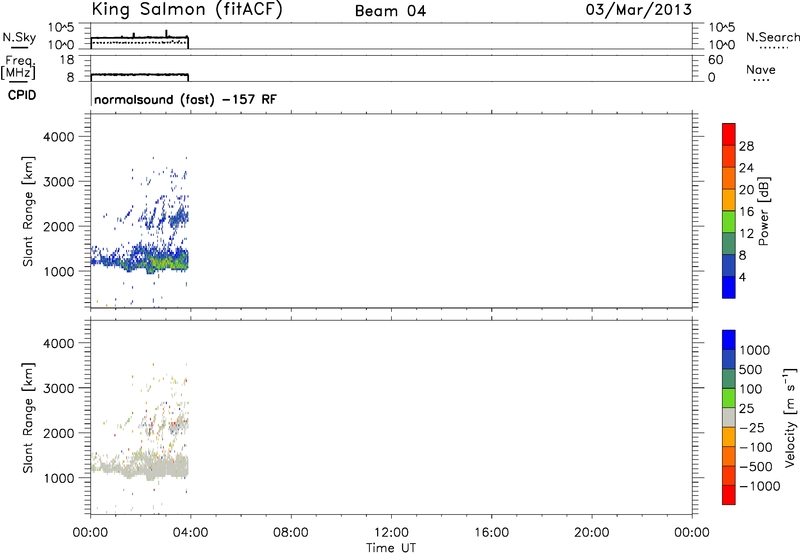Screen dimensions: 800x554
Task: Click the power panel Slant Range [km] label
Action: click(28, 211)
